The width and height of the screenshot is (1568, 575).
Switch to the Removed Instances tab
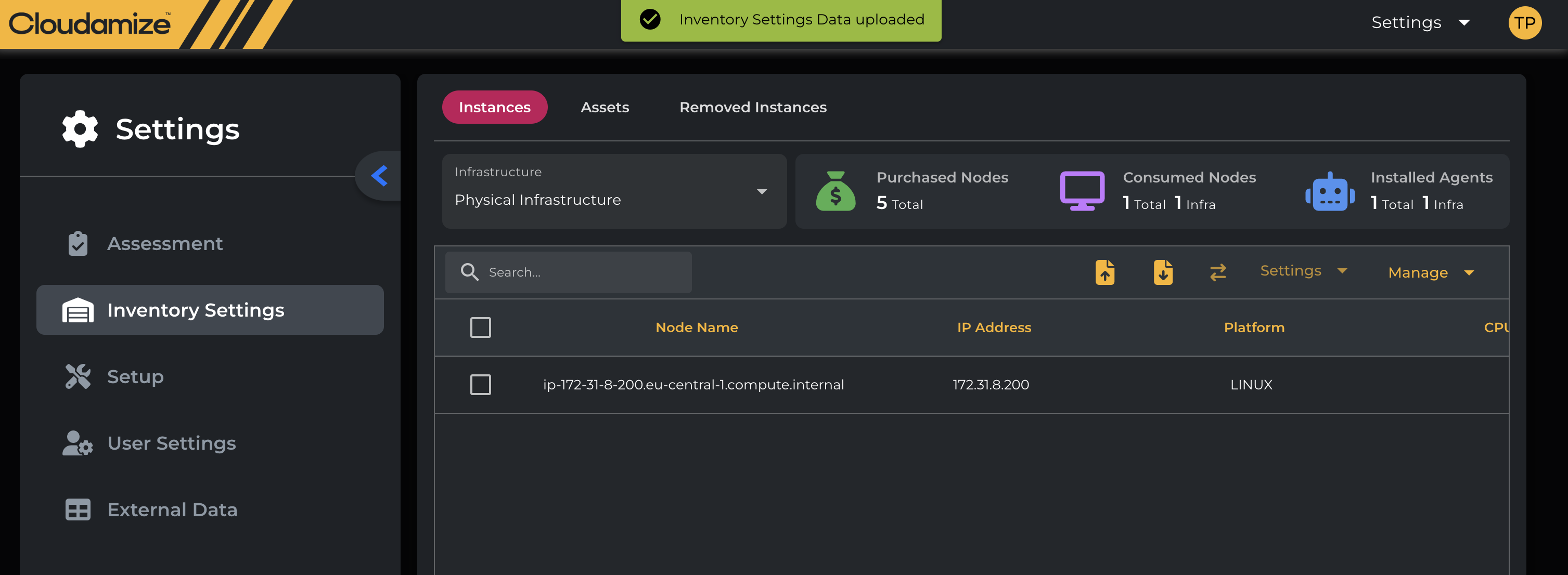pyautogui.click(x=752, y=107)
